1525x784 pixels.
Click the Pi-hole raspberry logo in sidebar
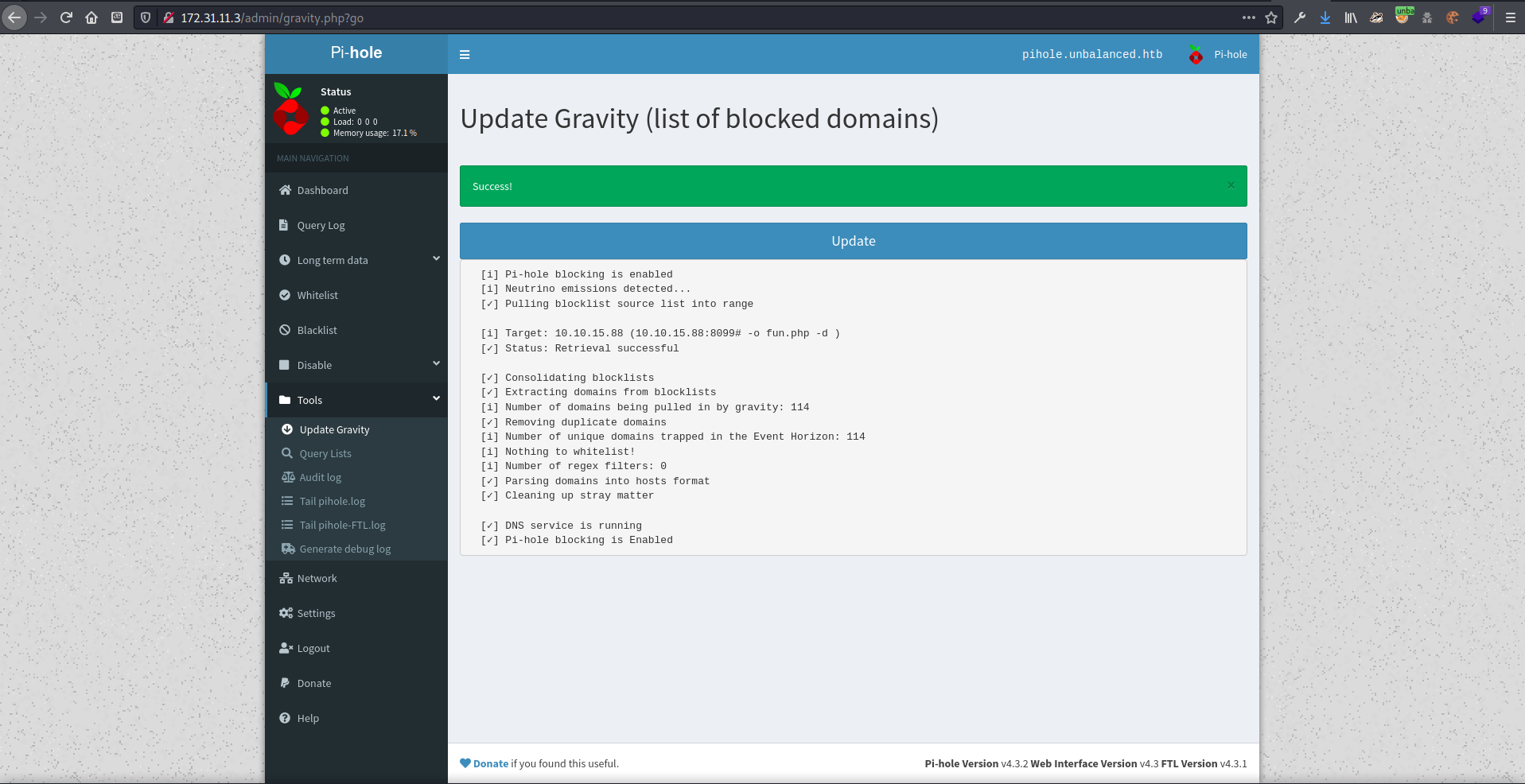pos(290,109)
